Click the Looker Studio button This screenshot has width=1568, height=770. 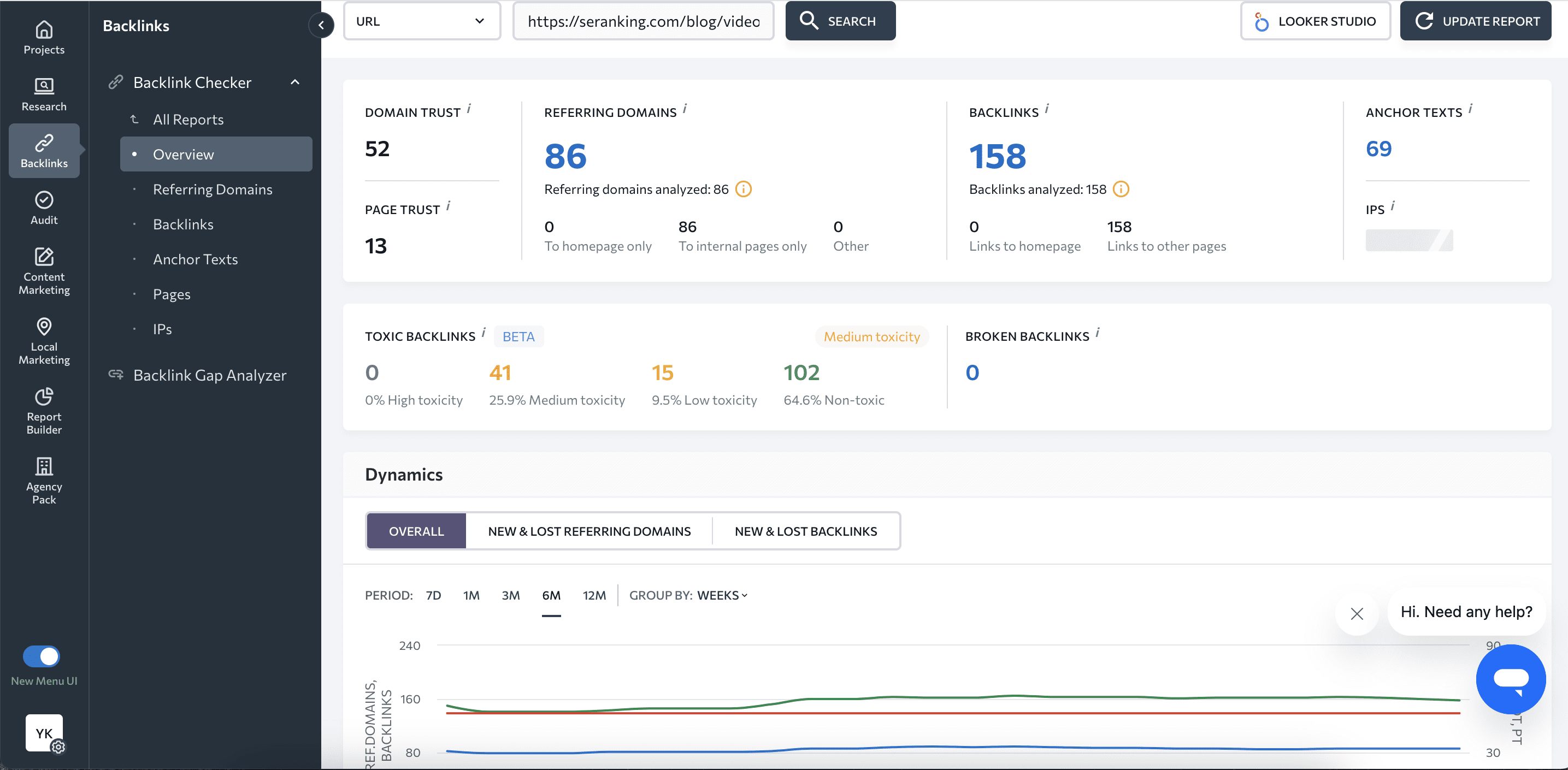click(x=1315, y=21)
